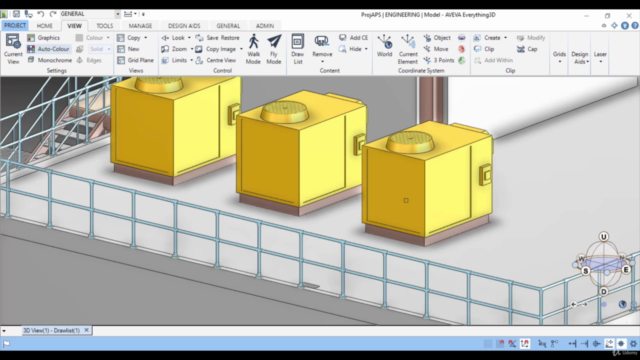Click the E direction on view compass
The width and height of the screenshot is (640, 360).
click(x=626, y=270)
